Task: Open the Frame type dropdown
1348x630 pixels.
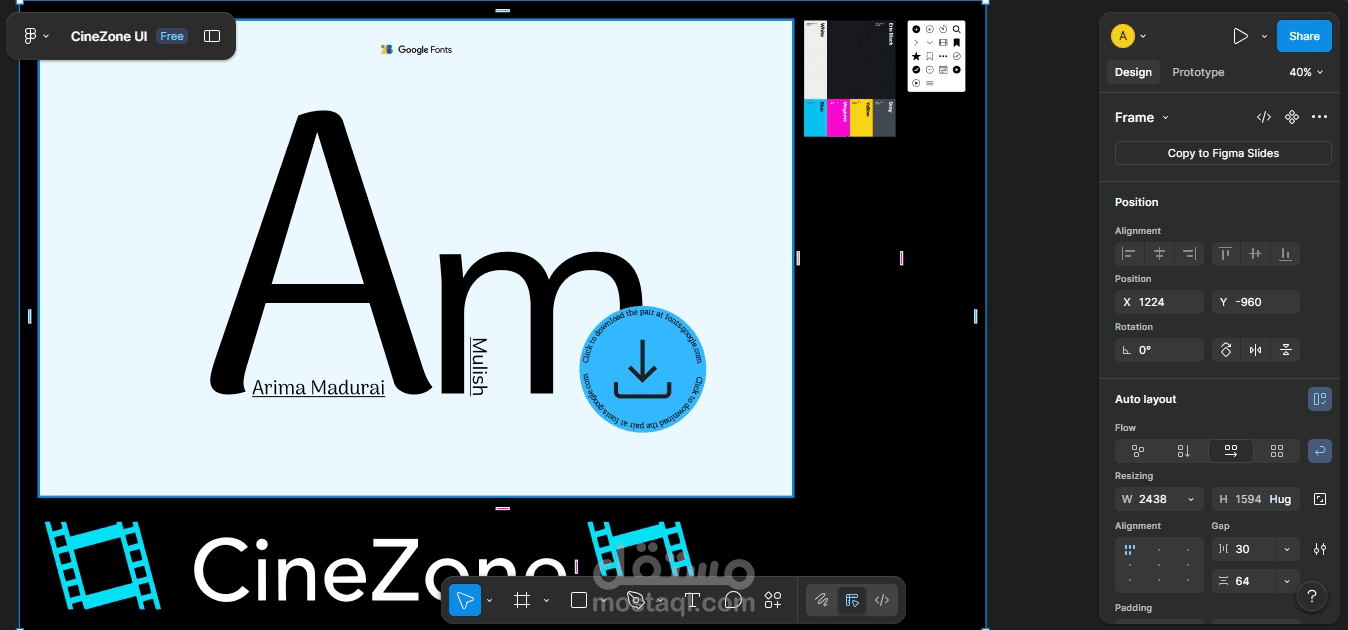Action: coord(1141,117)
